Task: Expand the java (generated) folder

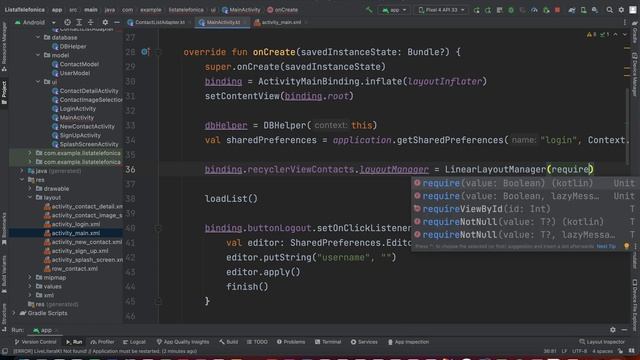Action: [22, 171]
